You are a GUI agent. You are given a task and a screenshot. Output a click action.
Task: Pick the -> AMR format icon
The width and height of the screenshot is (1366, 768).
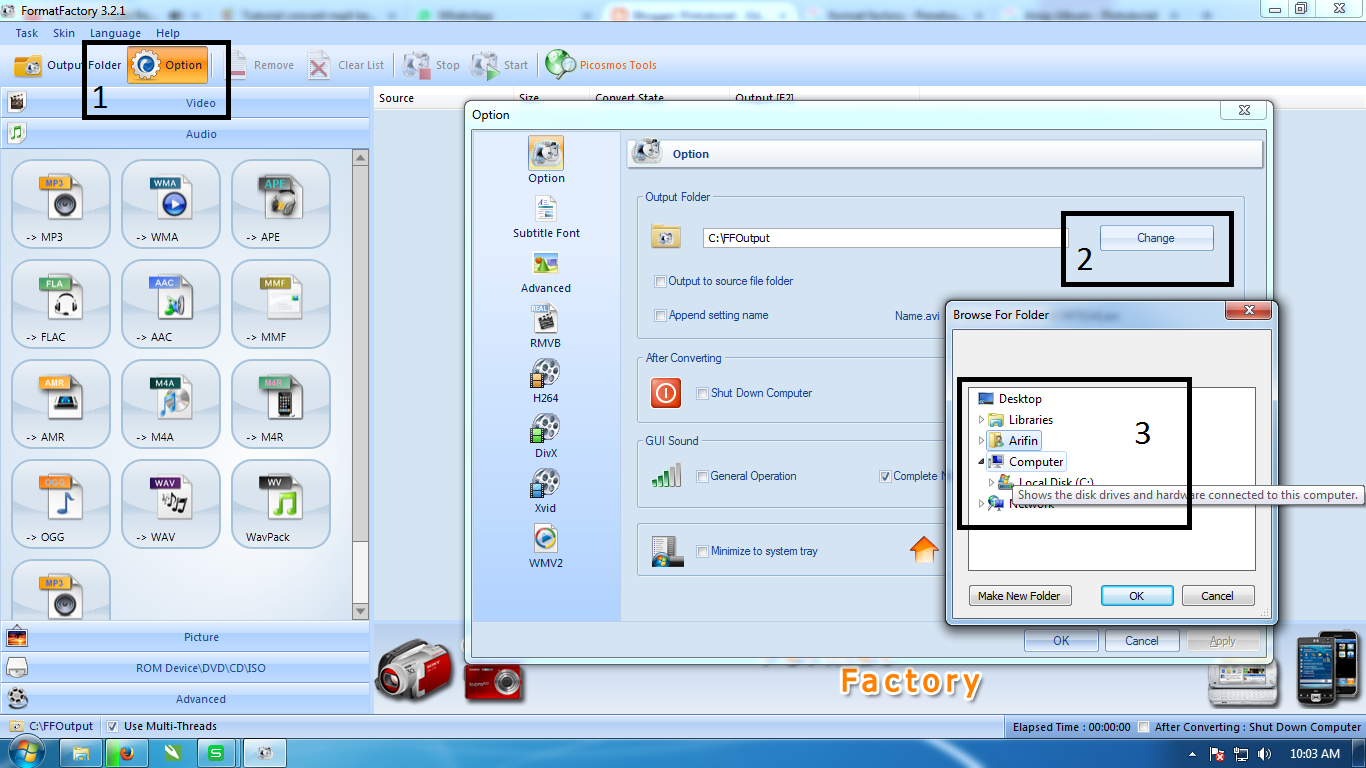tap(61, 404)
